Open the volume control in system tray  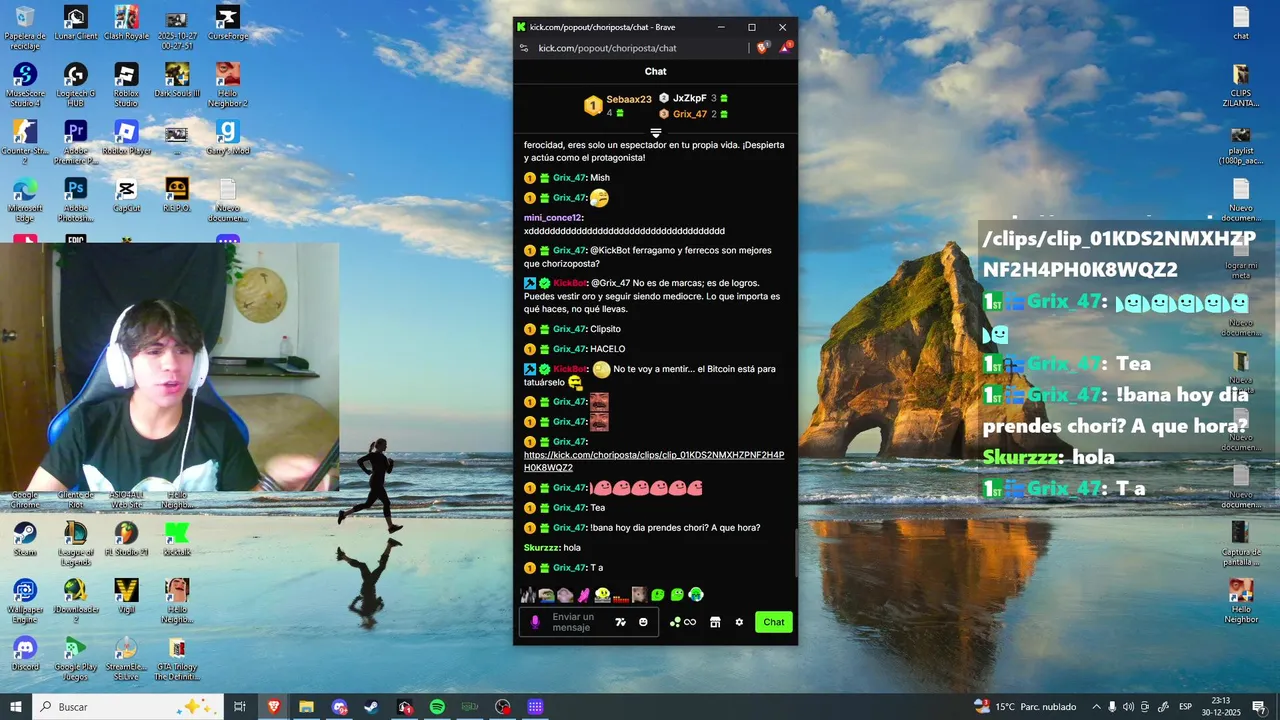tap(1129, 707)
